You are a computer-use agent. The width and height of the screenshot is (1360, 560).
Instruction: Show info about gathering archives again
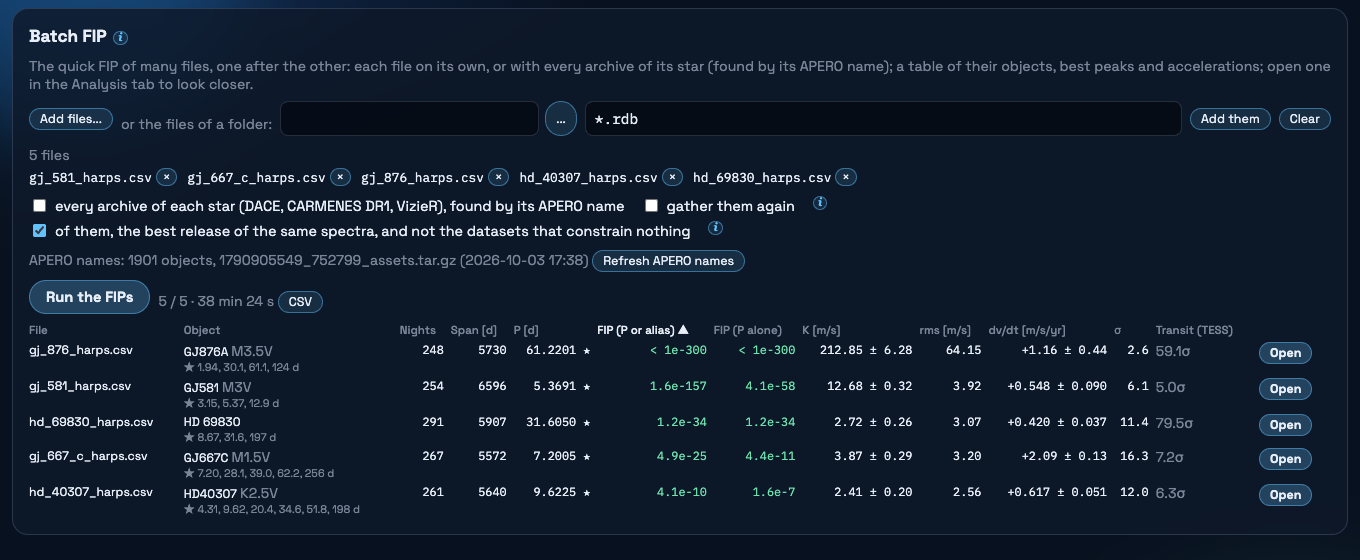820,203
